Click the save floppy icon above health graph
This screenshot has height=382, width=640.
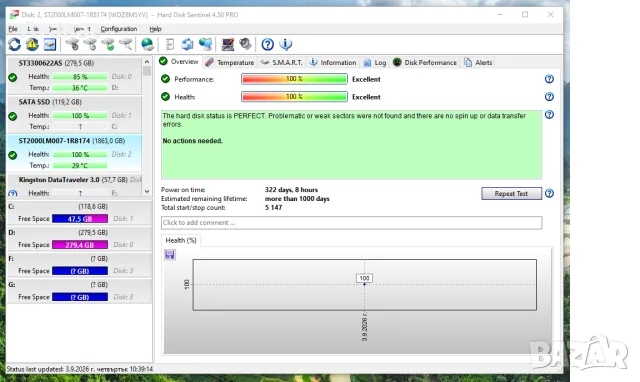tap(170, 255)
